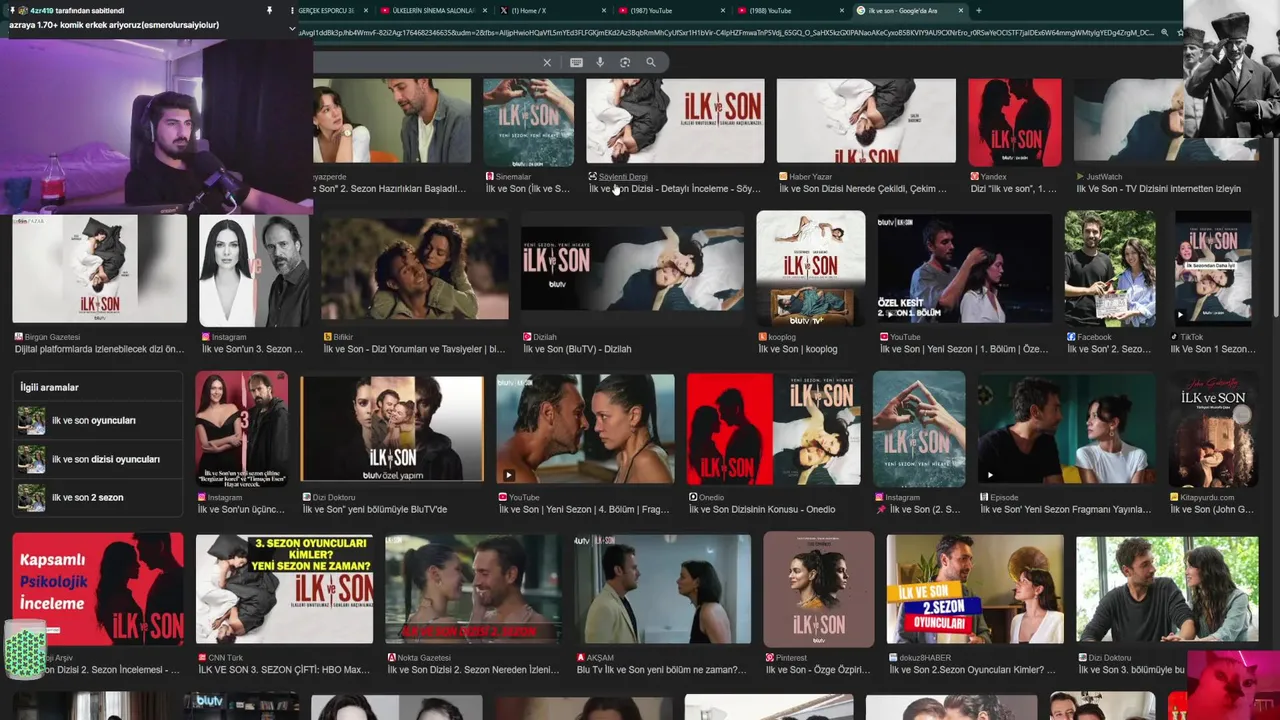Click the Atatürk photo overlay
The width and height of the screenshot is (1280, 720).
pyautogui.click(x=1231, y=68)
